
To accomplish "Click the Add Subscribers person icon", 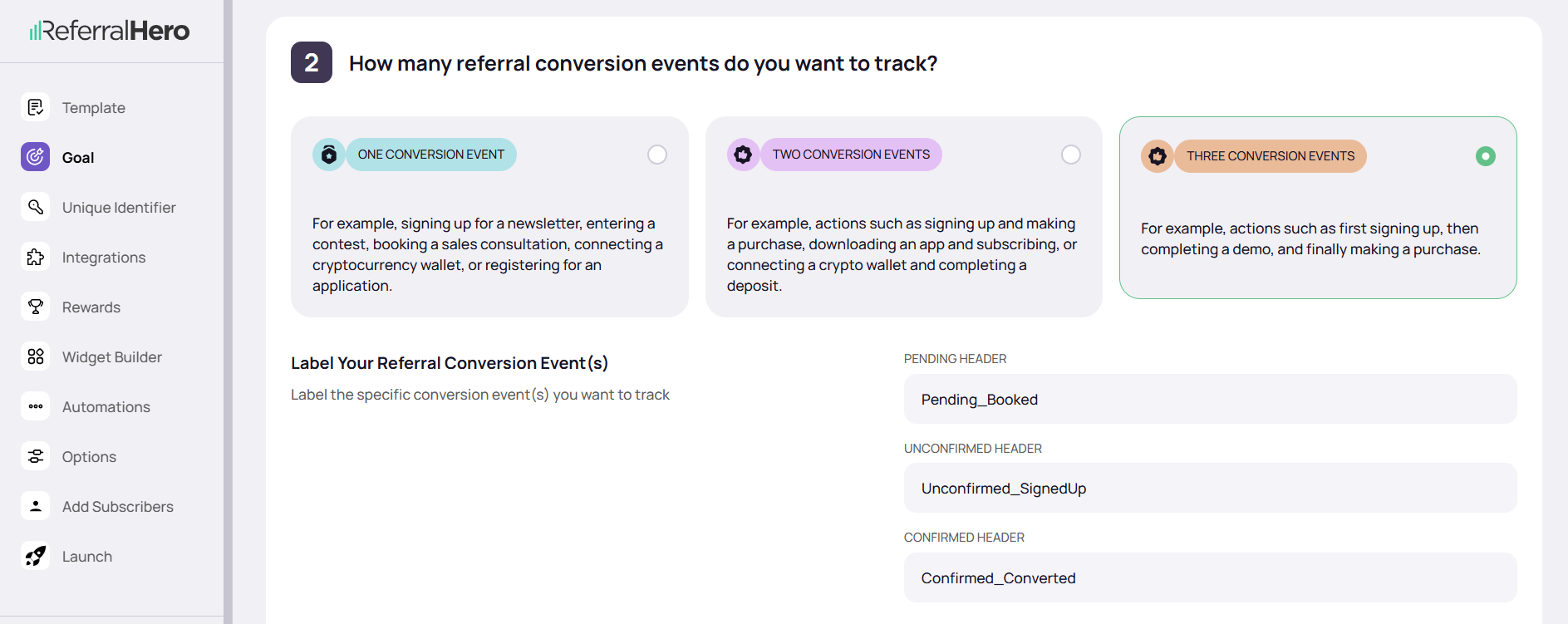I will [36, 506].
